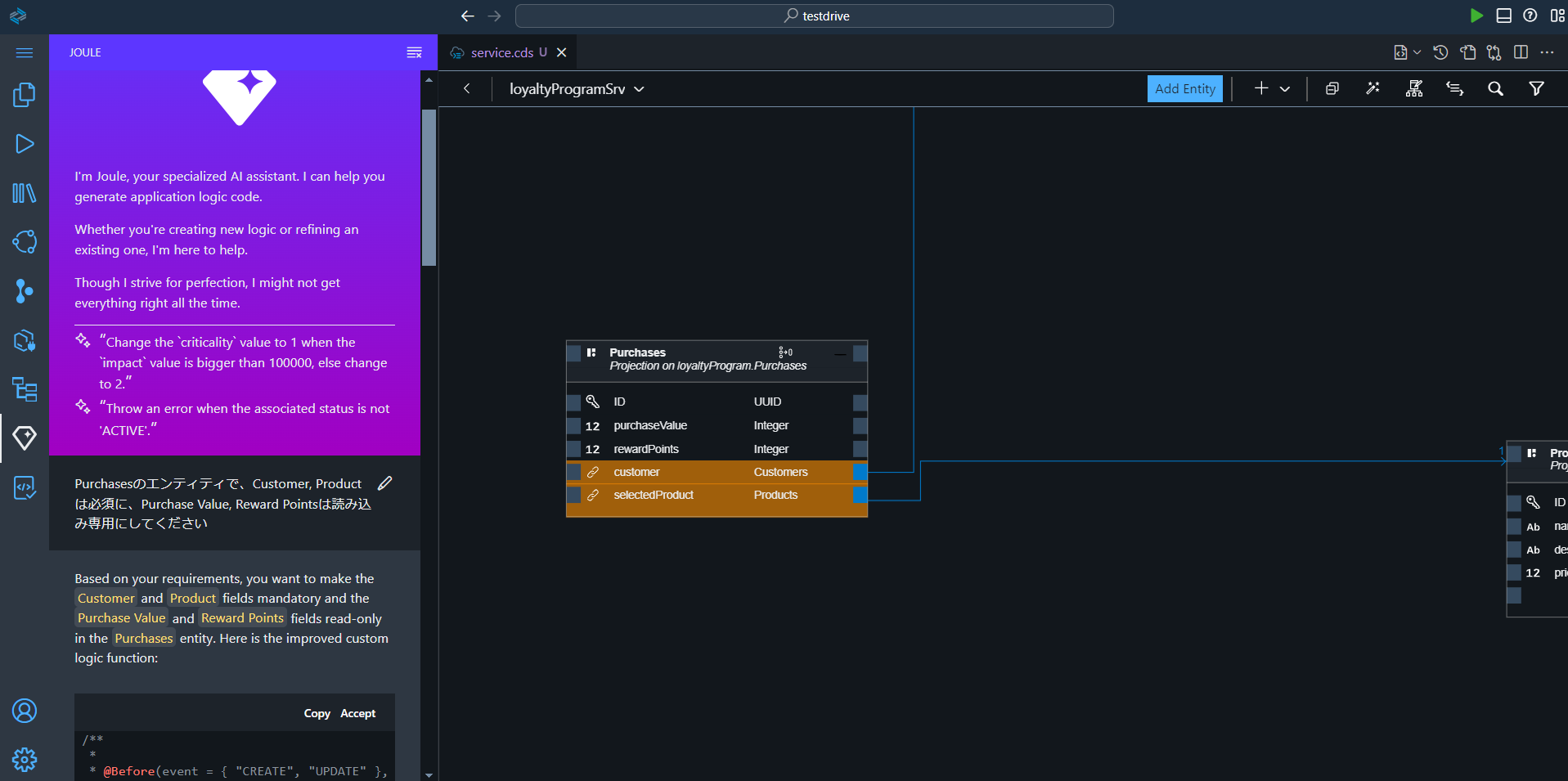Click the testdrive command search box
The width and height of the screenshot is (1568, 781).
tap(815, 16)
